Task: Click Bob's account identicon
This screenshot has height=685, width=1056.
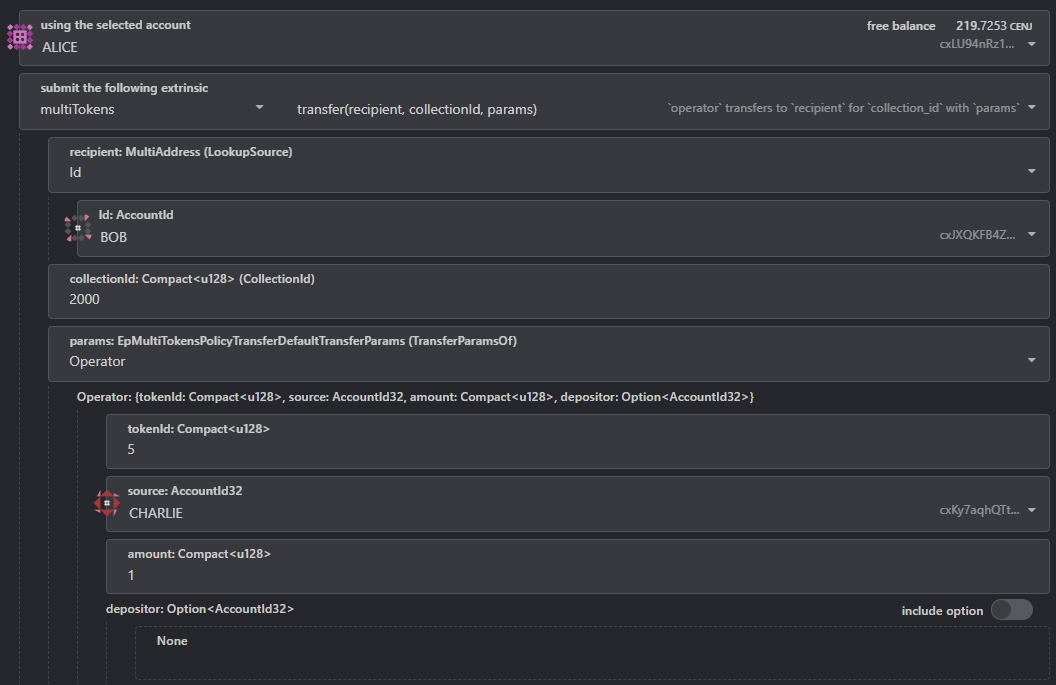Action: click(78, 228)
